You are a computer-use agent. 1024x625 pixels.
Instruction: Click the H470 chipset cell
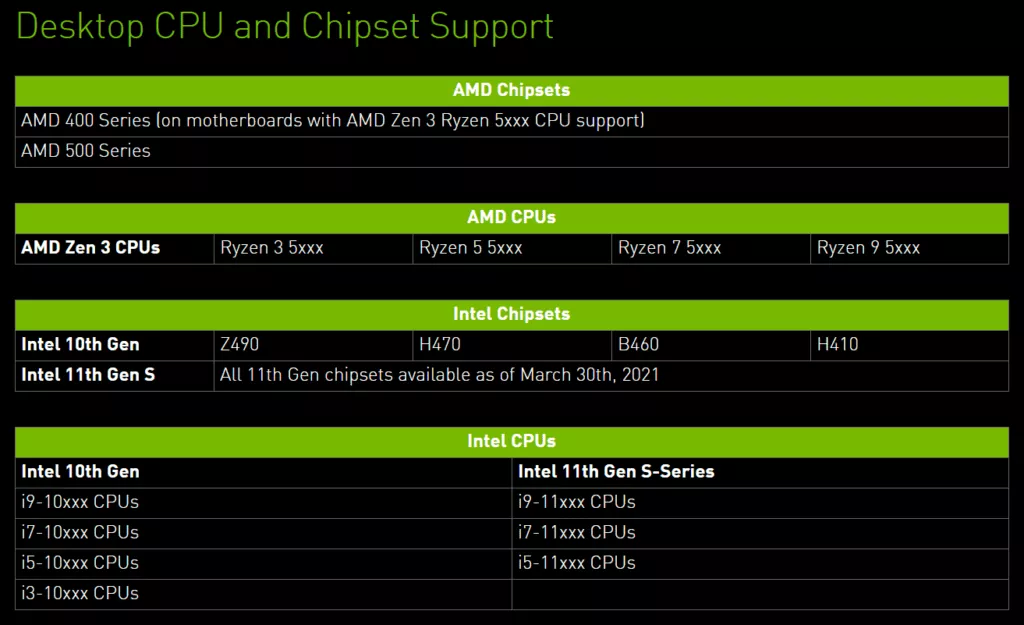click(512, 345)
